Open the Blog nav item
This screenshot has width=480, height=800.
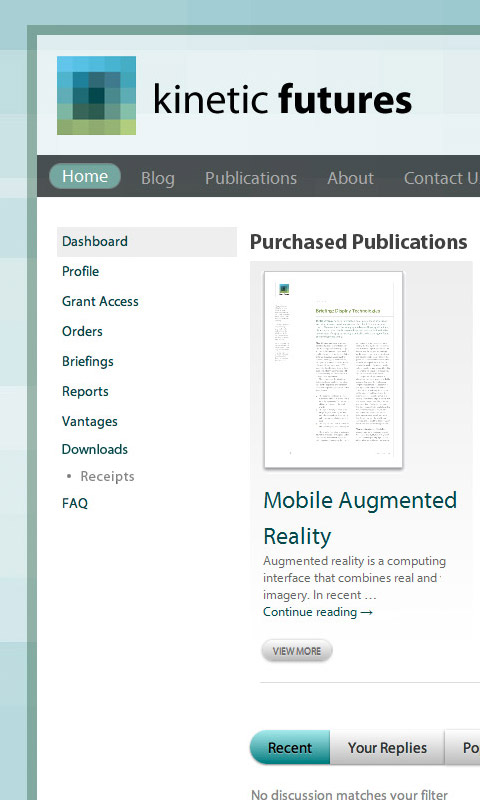click(158, 178)
